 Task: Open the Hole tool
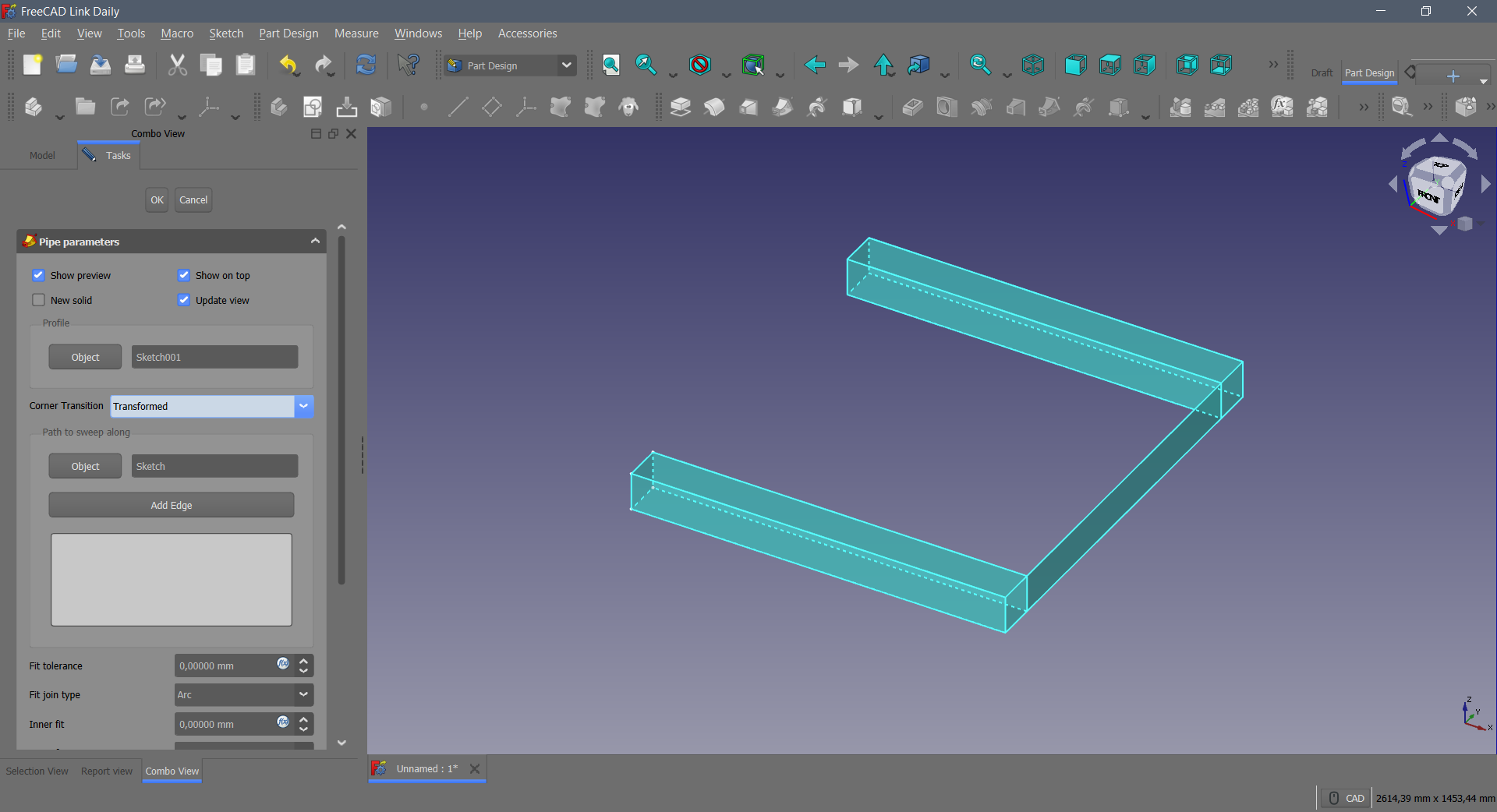947,107
